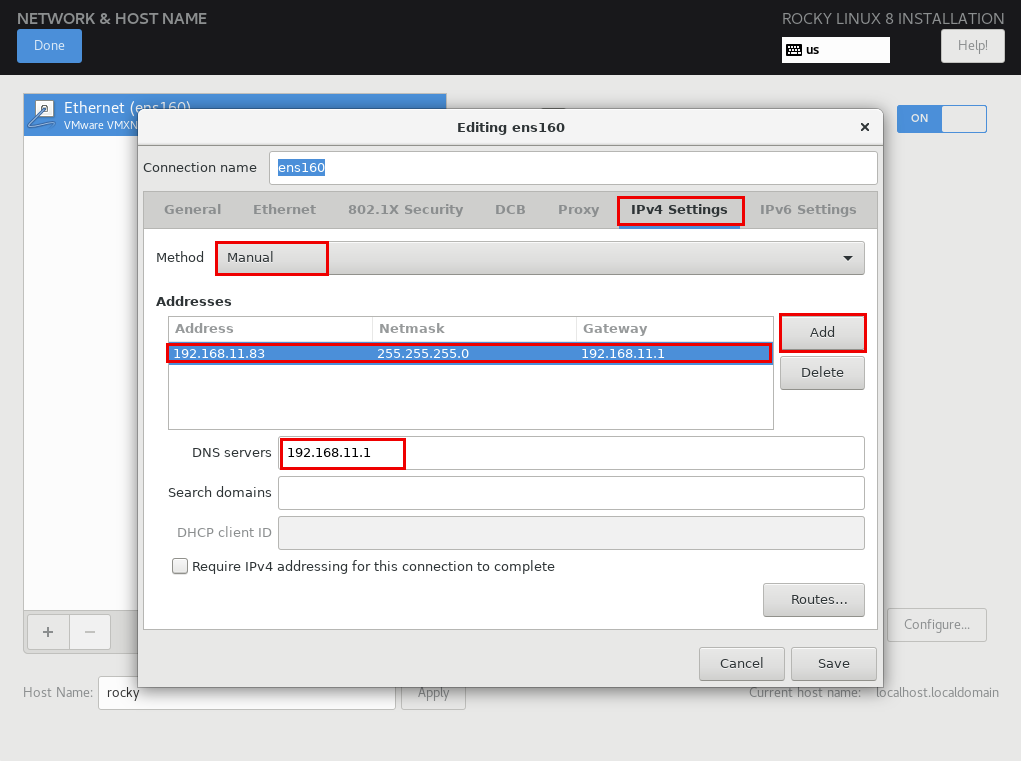This screenshot has width=1021, height=761.
Task: Click the minus icon to remove a device
Action: click(x=90, y=631)
